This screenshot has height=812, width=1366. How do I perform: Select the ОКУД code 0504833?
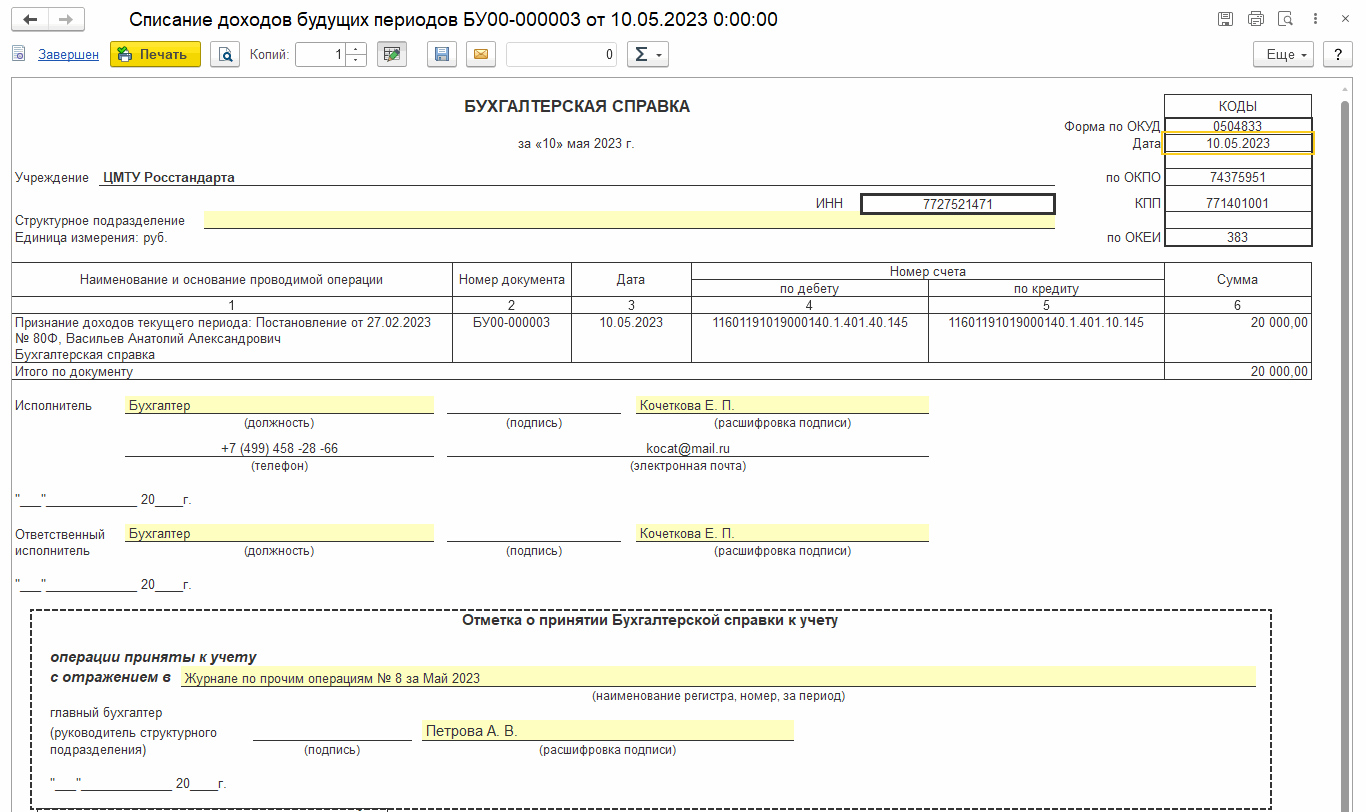coord(1238,126)
